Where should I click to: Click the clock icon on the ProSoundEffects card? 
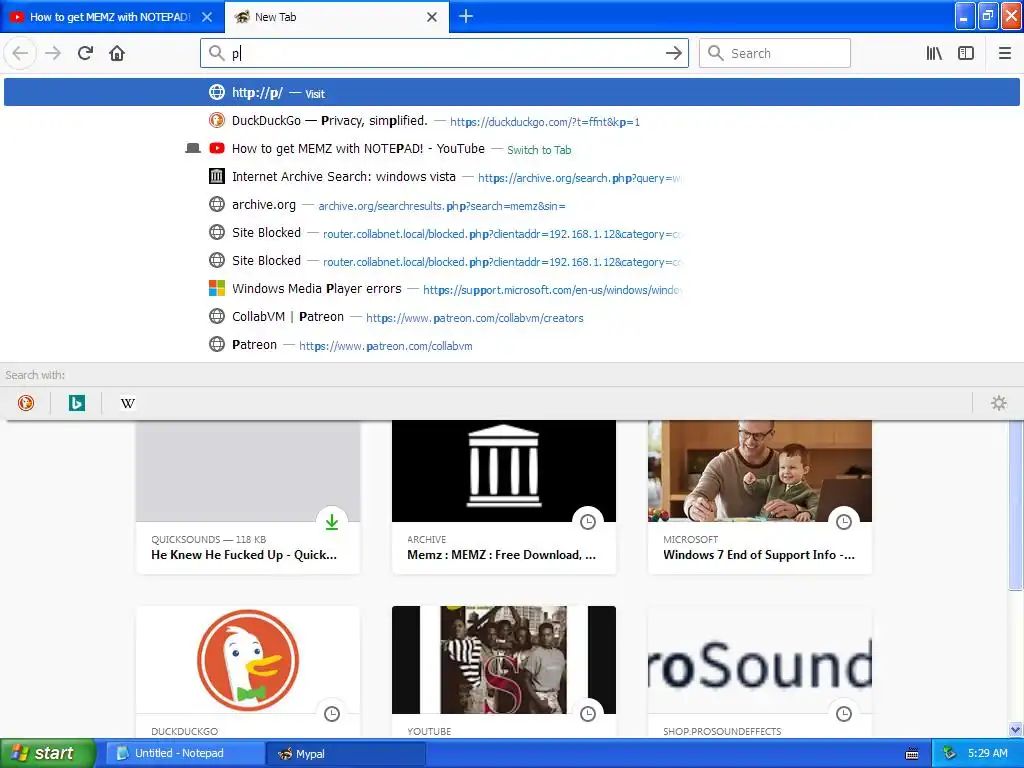[844, 713]
